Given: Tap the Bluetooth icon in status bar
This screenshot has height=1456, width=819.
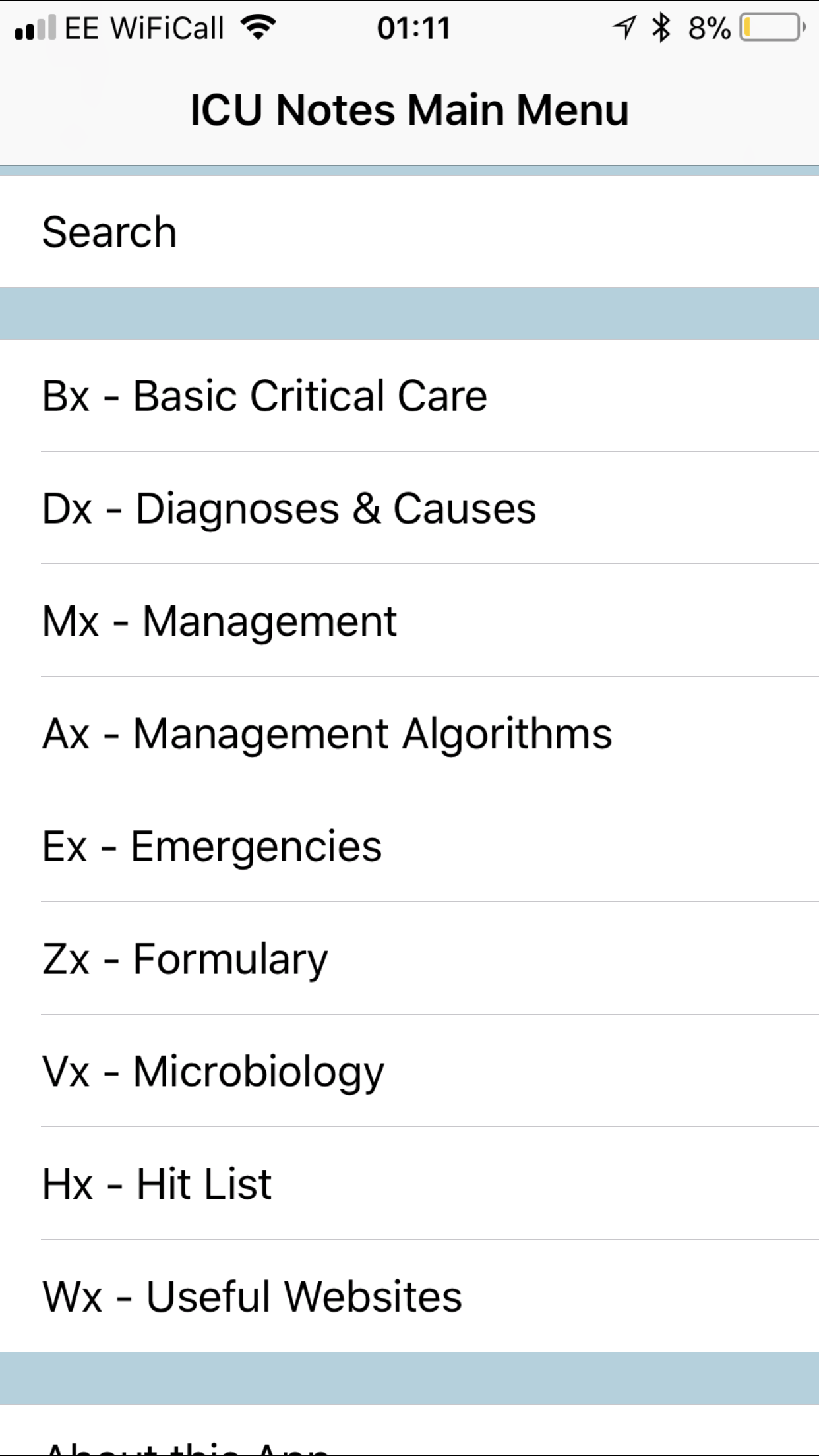Looking at the screenshot, I should pos(661,28).
